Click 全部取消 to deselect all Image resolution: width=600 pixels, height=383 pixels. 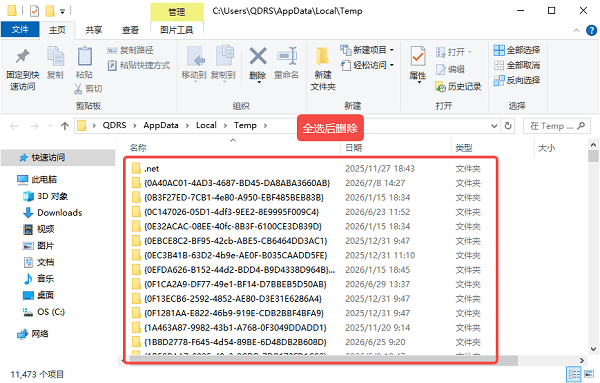point(517,65)
